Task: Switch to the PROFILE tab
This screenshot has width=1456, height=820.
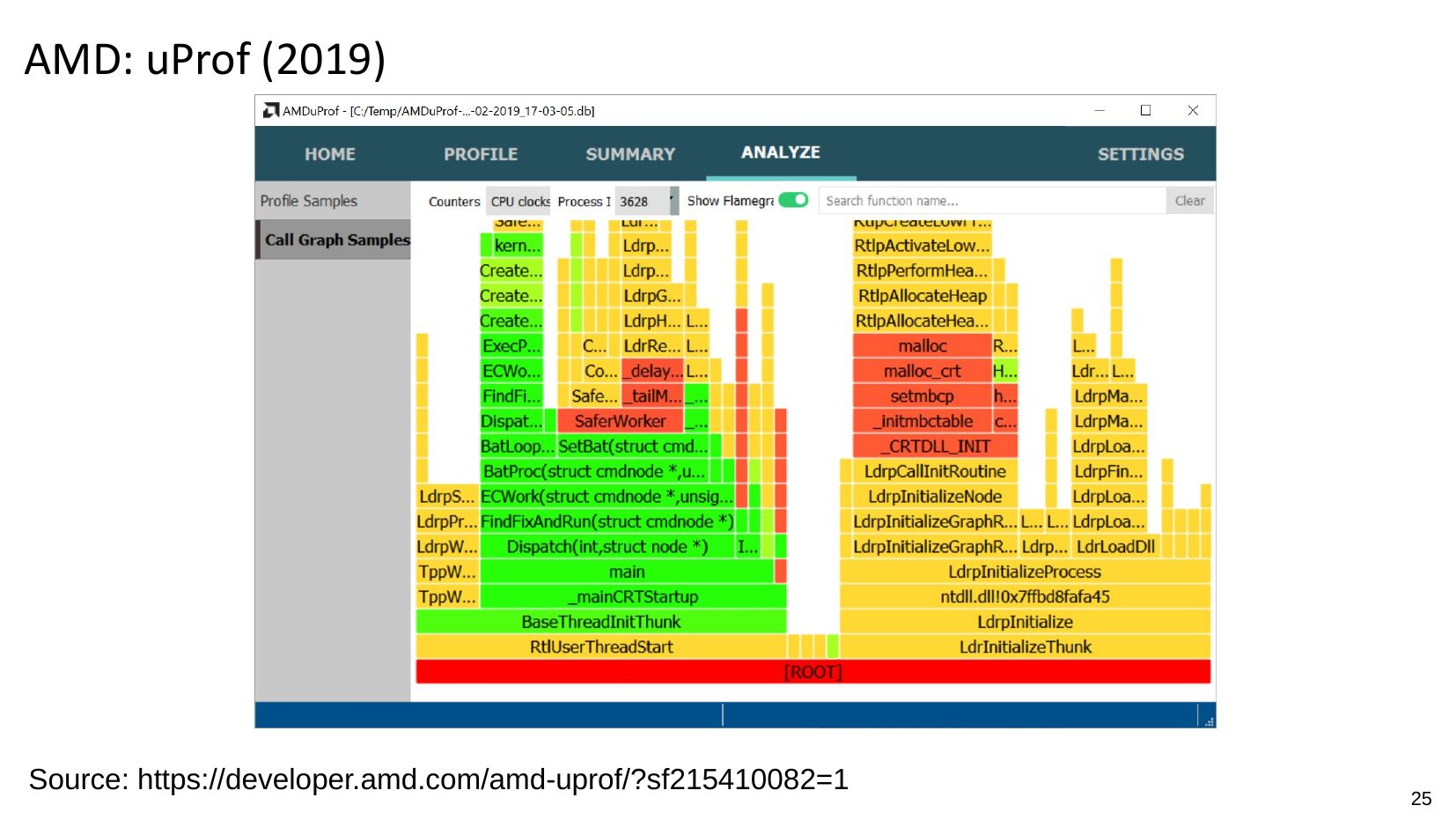Action: 481,154
